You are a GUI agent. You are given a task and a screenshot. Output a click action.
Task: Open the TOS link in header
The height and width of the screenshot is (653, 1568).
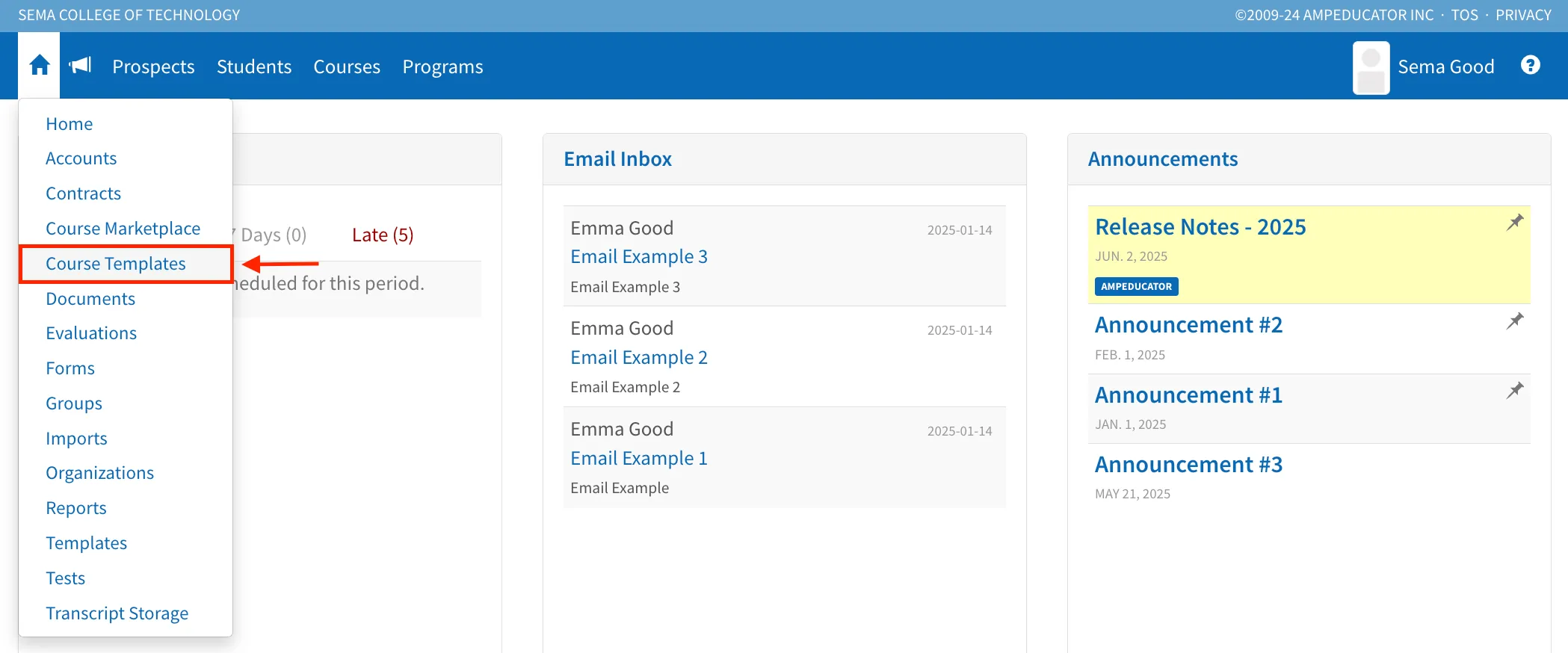click(1464, 15)
